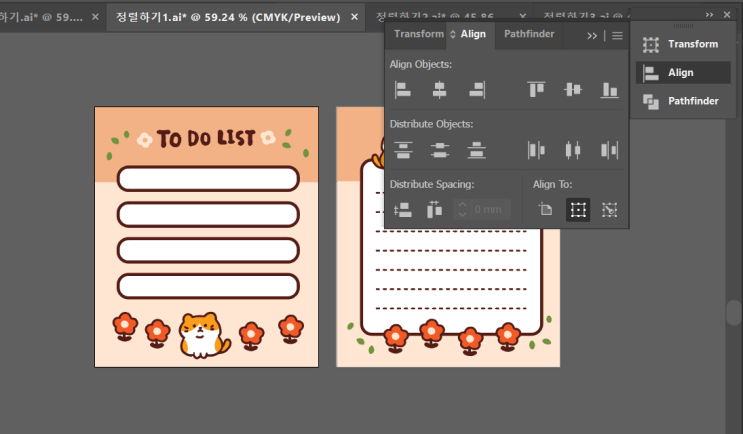Close the leftmost document tab

tap(95, 17)
